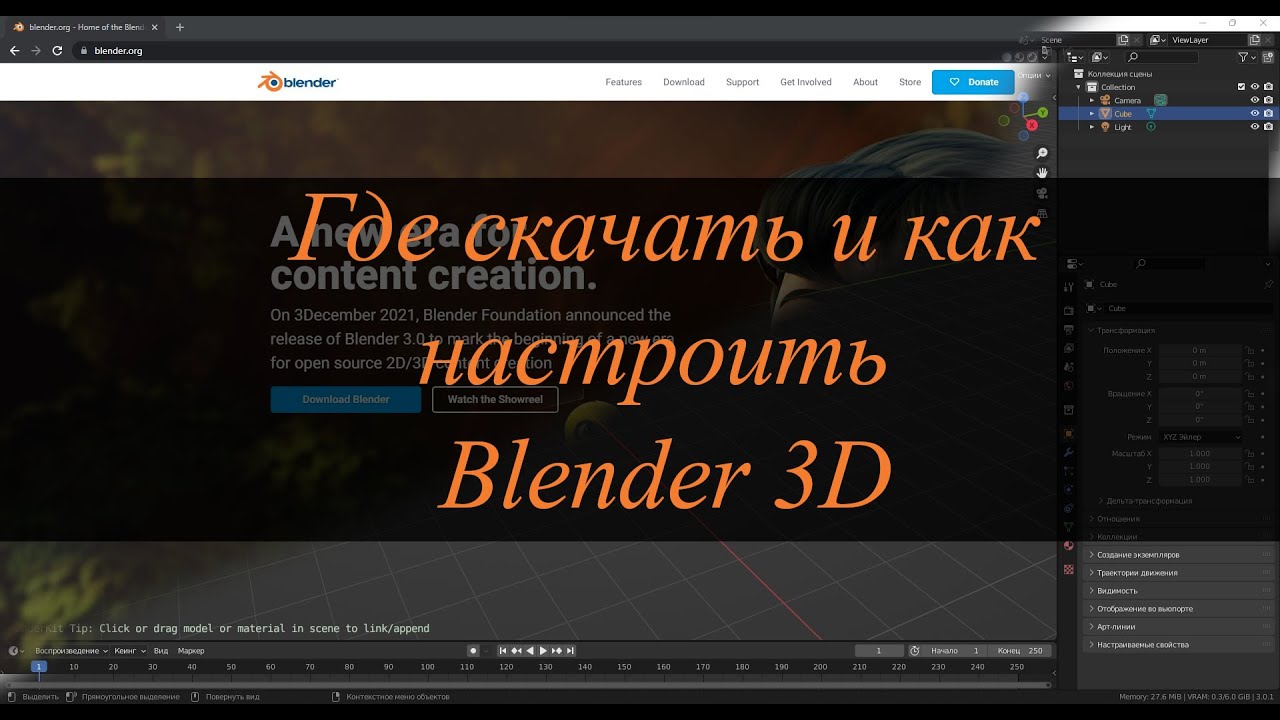The width and height of the screenshot is (1280, 720).
Task: Open the Support nav link
Action: coord(743,82)
